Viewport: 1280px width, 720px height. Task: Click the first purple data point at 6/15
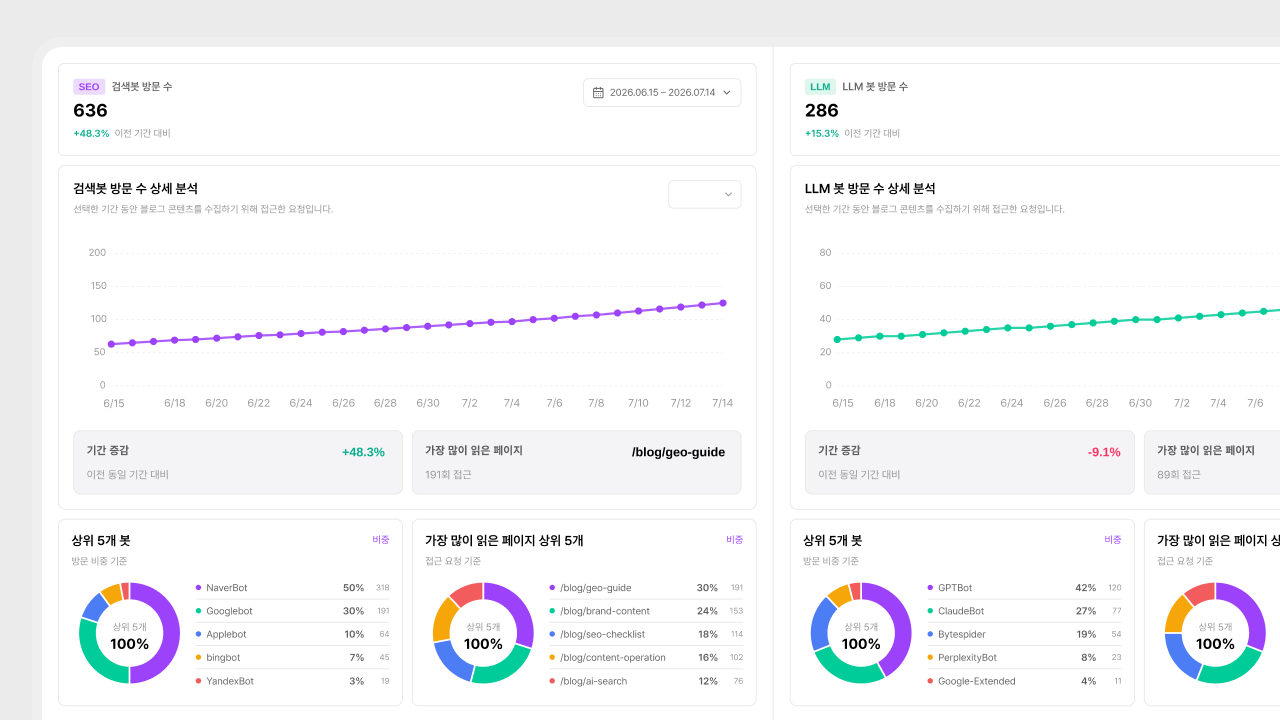point(111,344)
